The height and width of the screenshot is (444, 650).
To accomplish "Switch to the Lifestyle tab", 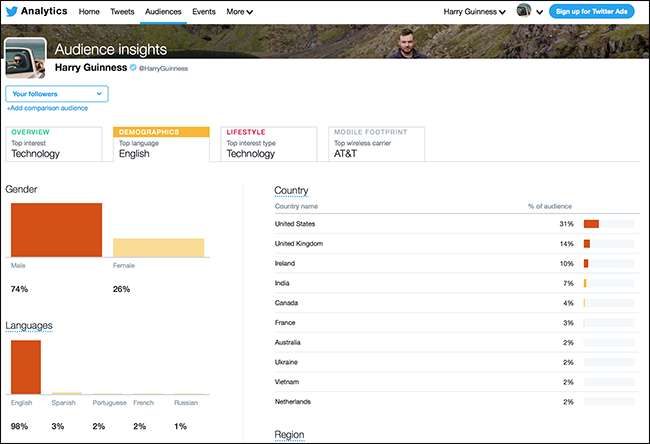I will (269, 144).
